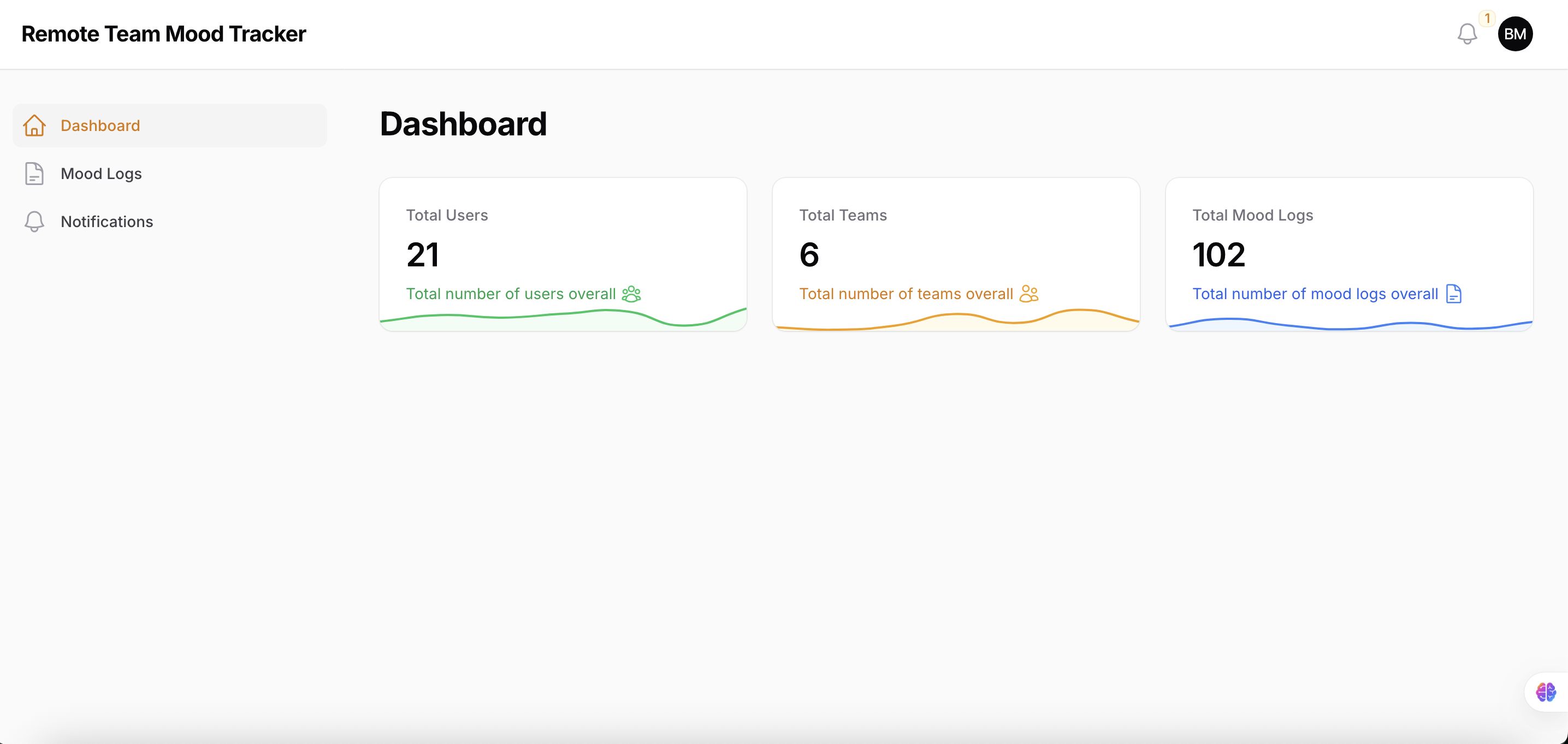Open the BM user avatar menu
This screenshot has height=744, width=1568.
pos(1515,33)
